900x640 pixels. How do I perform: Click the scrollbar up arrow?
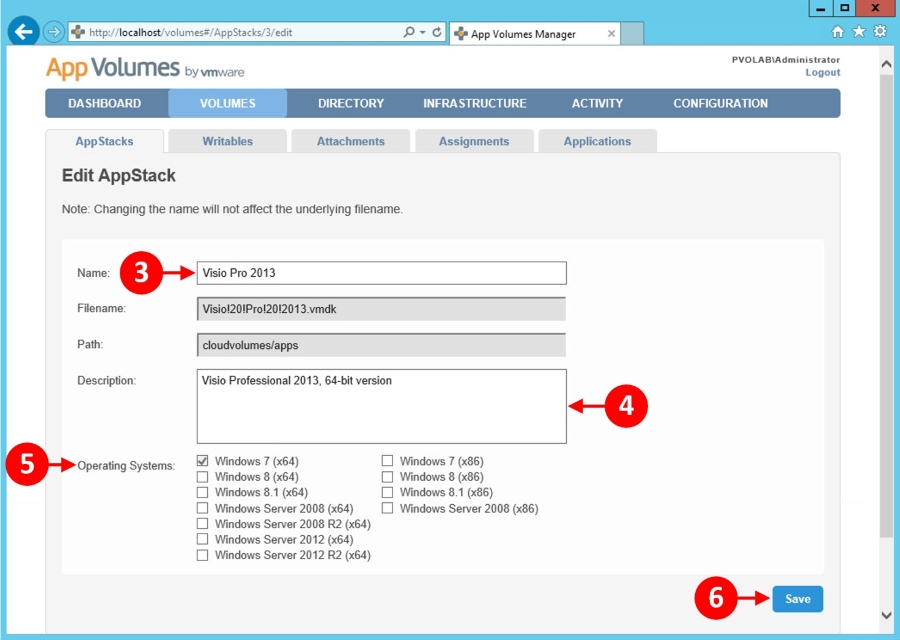point(886,64)
